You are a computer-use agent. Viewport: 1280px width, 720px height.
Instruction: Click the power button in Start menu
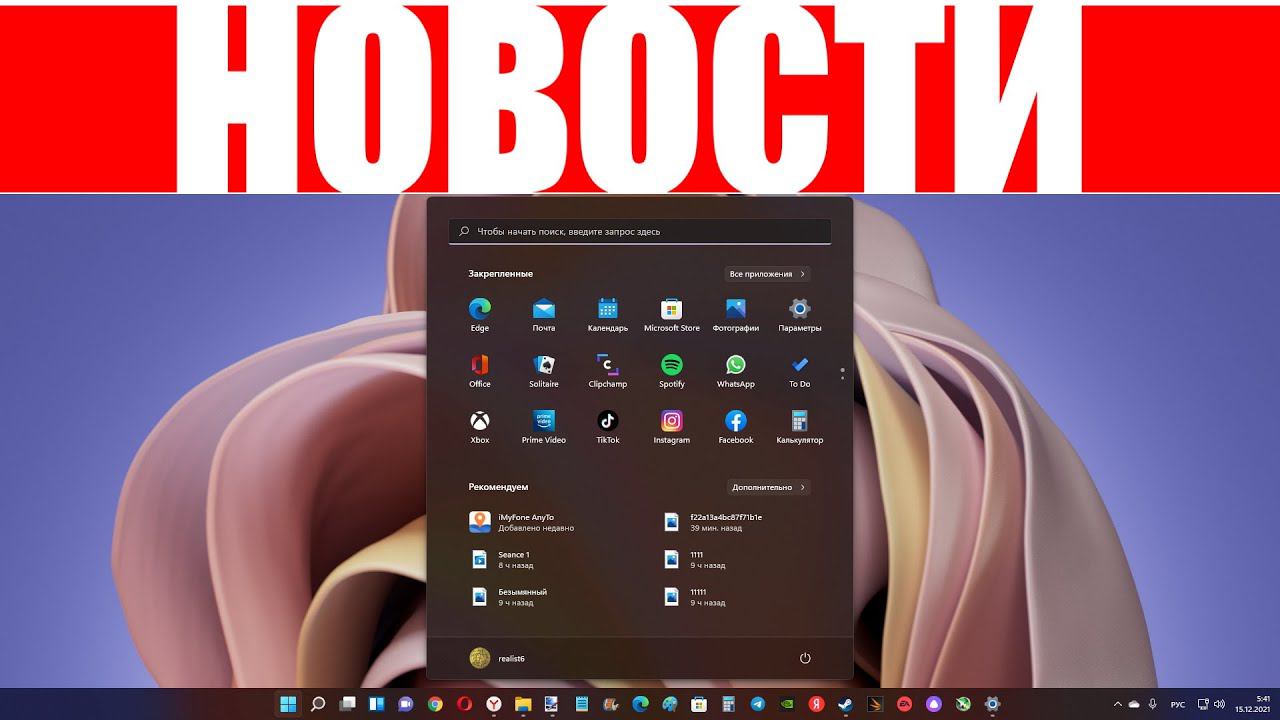[805, 658]
